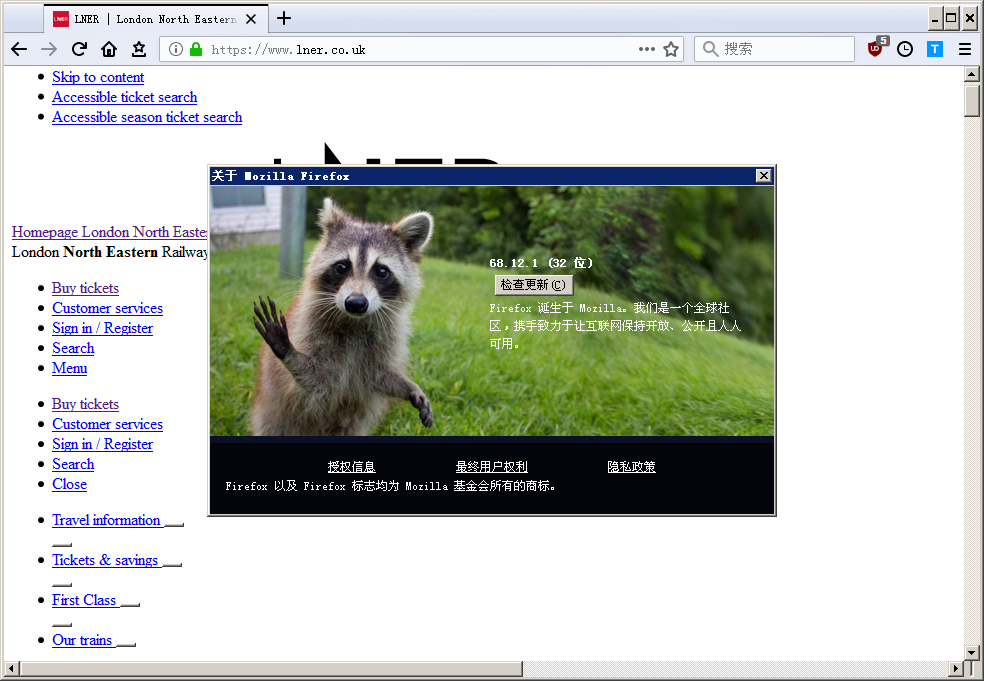Go back with the browser Back arrow
This screenshot has height=681, width=984.
19,49
